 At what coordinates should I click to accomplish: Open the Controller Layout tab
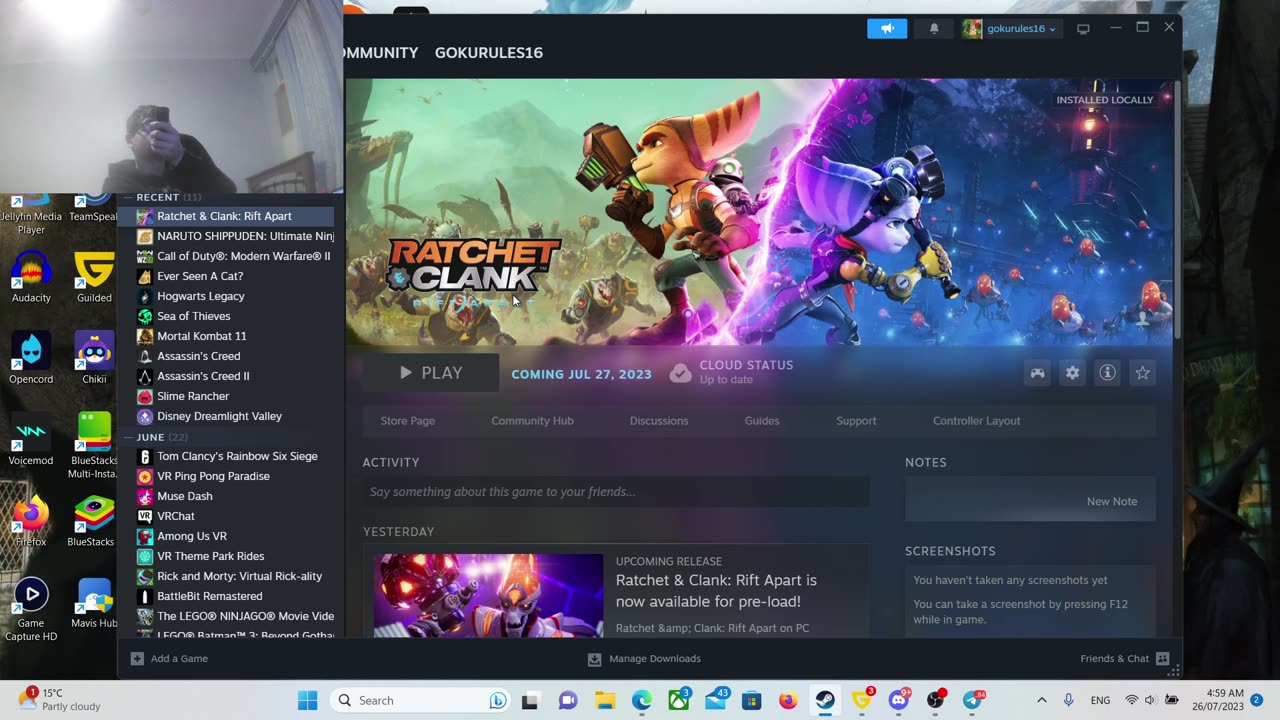tap(977, 421)
